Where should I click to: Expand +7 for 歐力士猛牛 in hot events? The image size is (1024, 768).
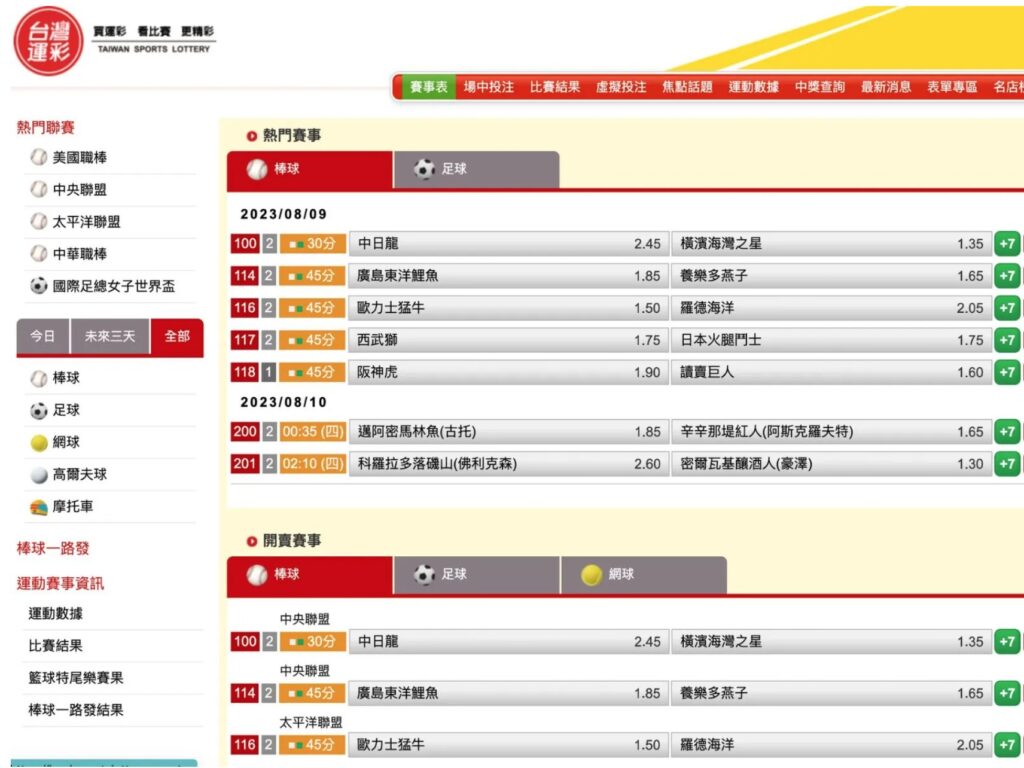click(1007, 308)
